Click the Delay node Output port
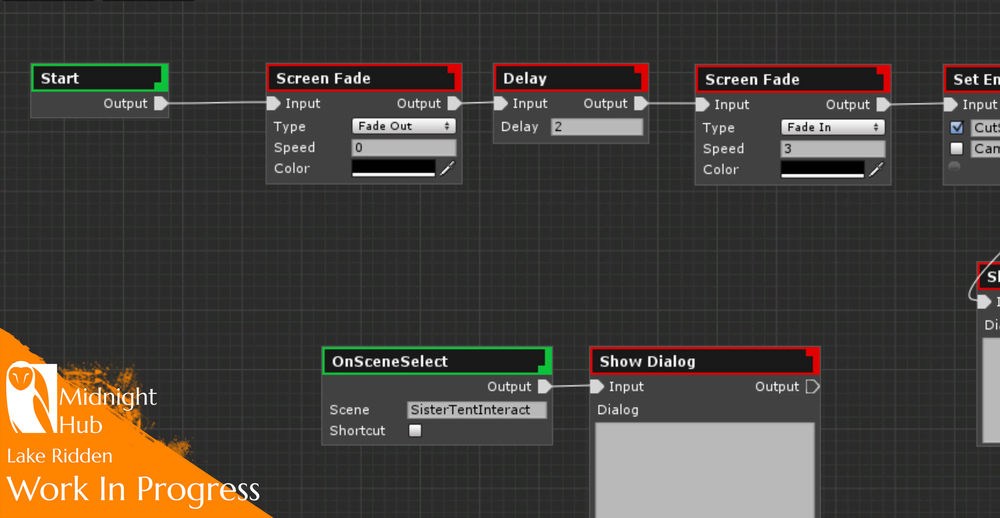 641,103
